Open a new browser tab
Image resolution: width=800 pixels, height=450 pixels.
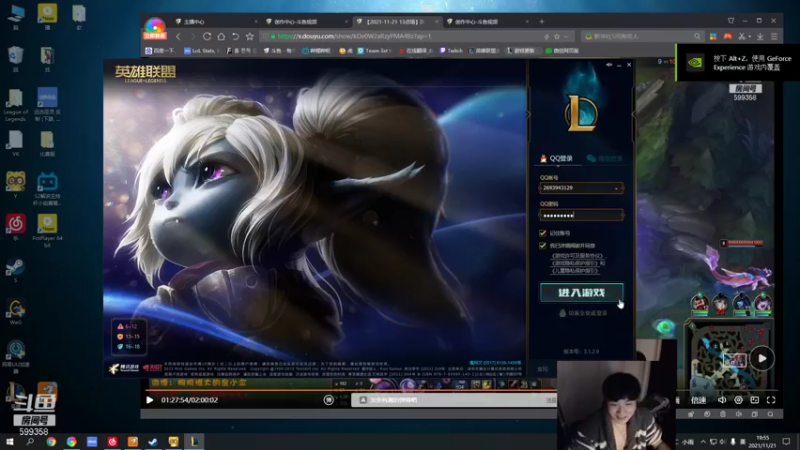point(542,21)
